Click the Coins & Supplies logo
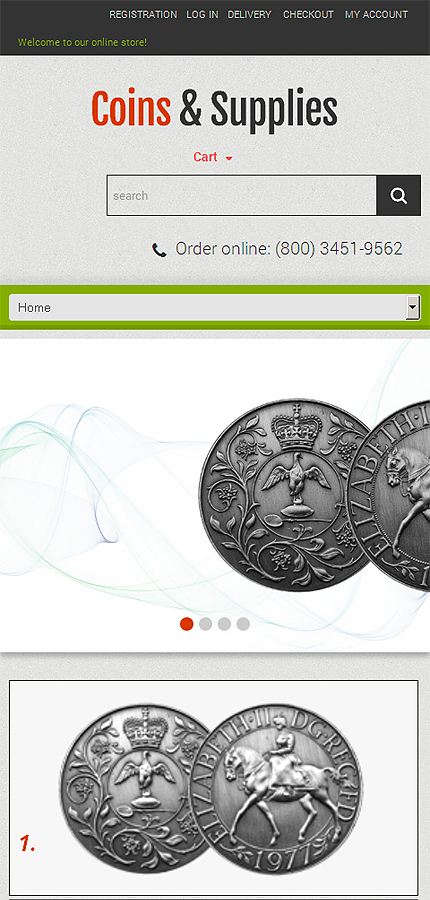 [214, 108]
